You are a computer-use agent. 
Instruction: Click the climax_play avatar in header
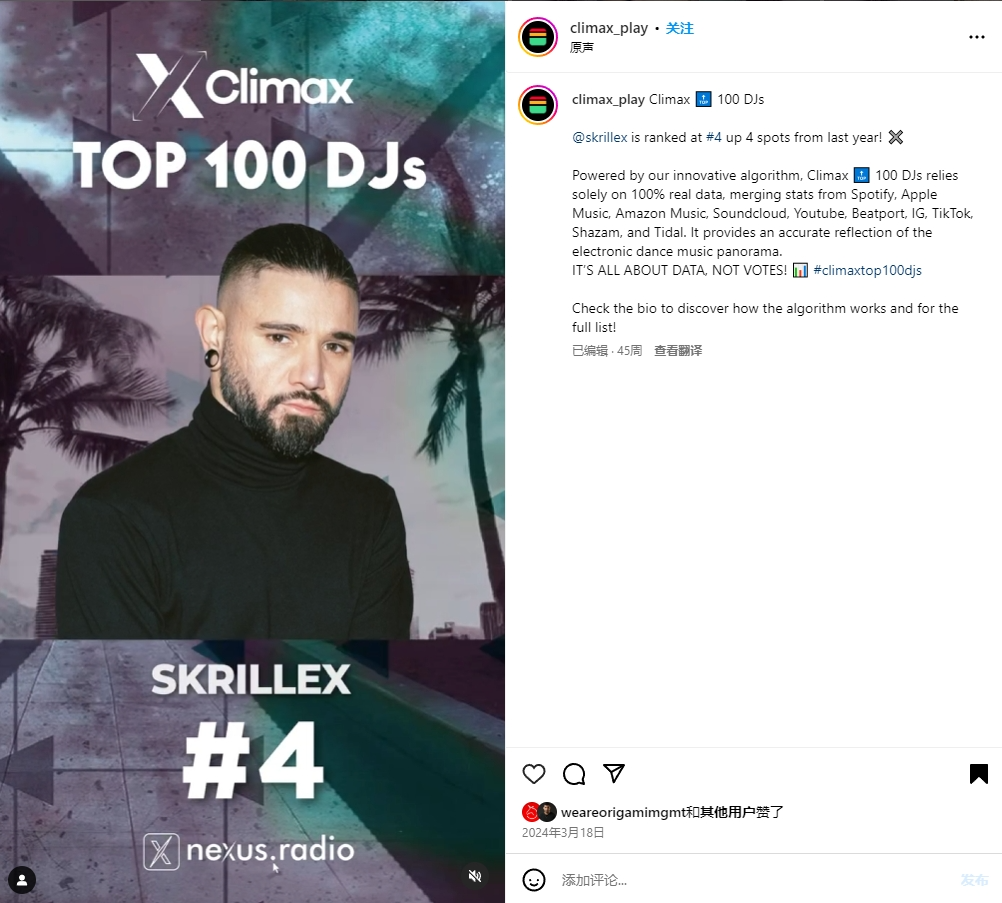click(538, 37)
